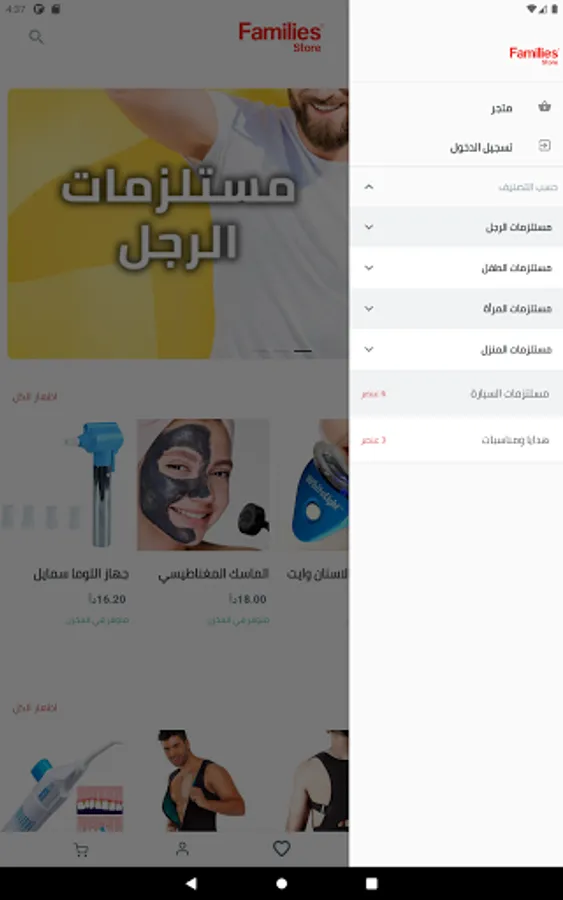Expand the مستلزمات المنزل category chevron

click(369, 350)
